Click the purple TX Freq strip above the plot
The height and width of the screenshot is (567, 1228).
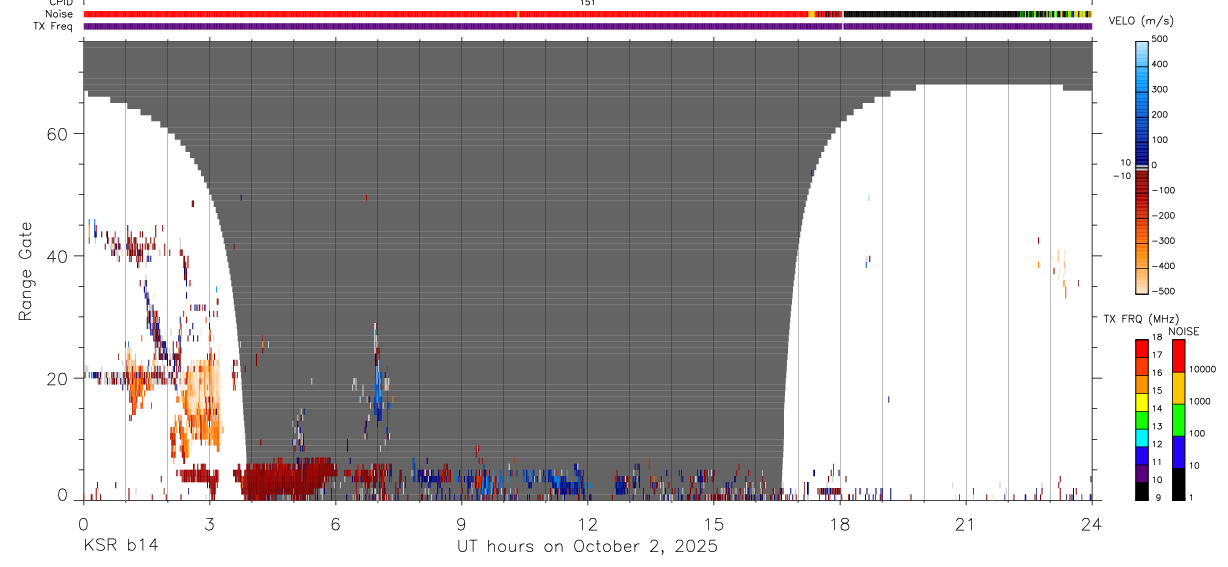click(x=587, y=26)
